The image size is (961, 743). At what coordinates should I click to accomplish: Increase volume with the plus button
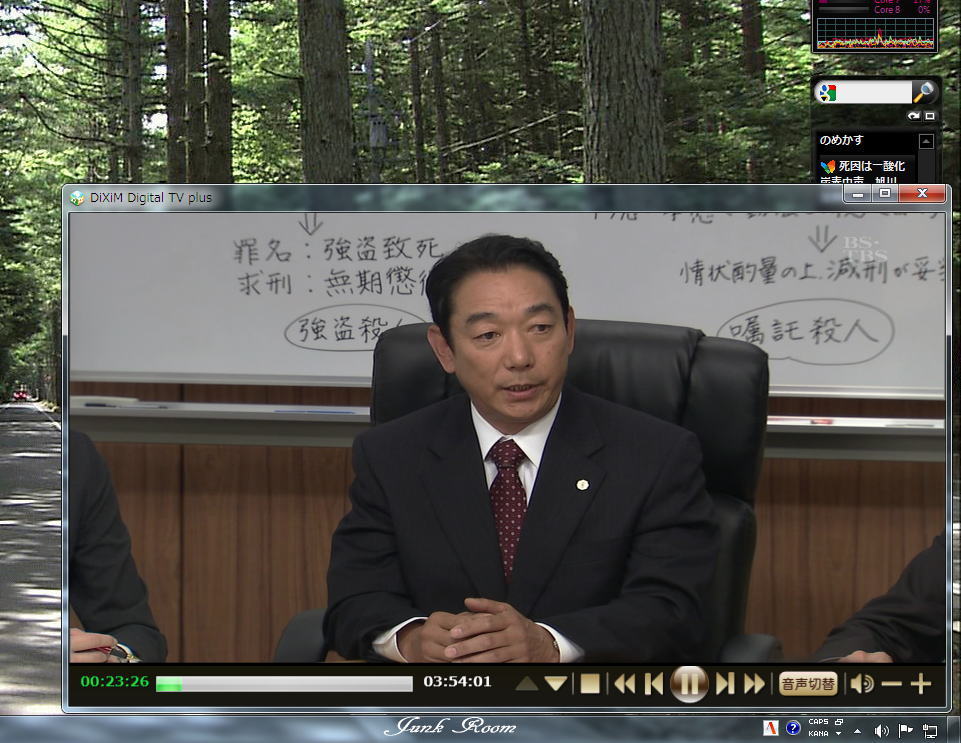[921, 684]
